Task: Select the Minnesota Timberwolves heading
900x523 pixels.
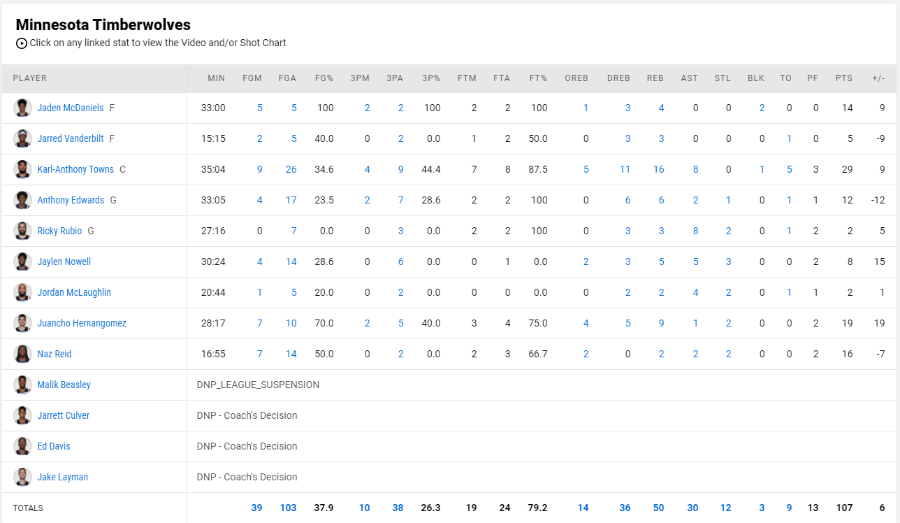Action: [x=103, y=25]
